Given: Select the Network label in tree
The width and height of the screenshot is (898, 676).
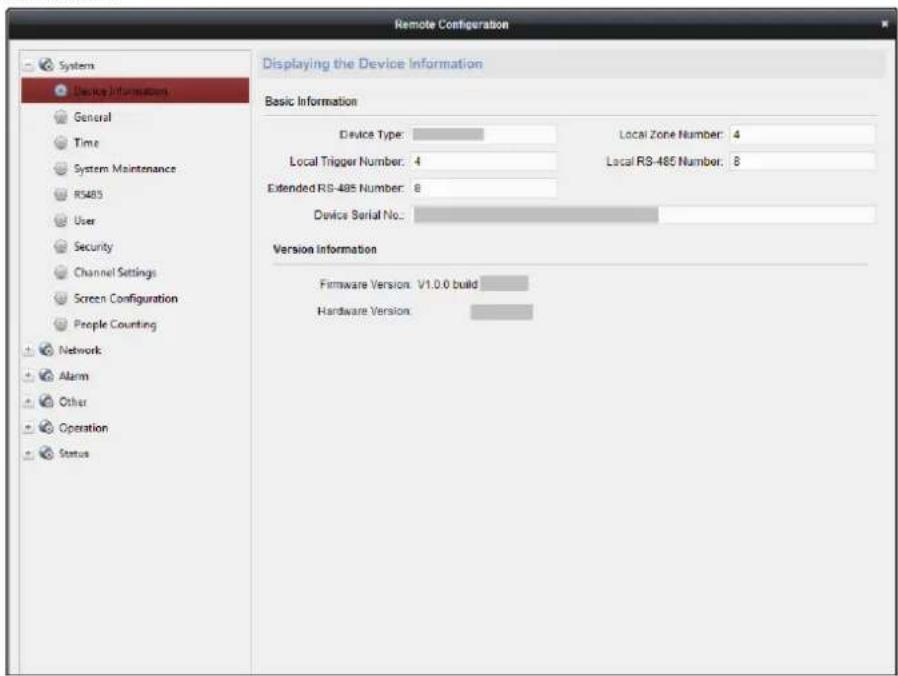Looking at the screenshot, I should [x=80, y=350].
